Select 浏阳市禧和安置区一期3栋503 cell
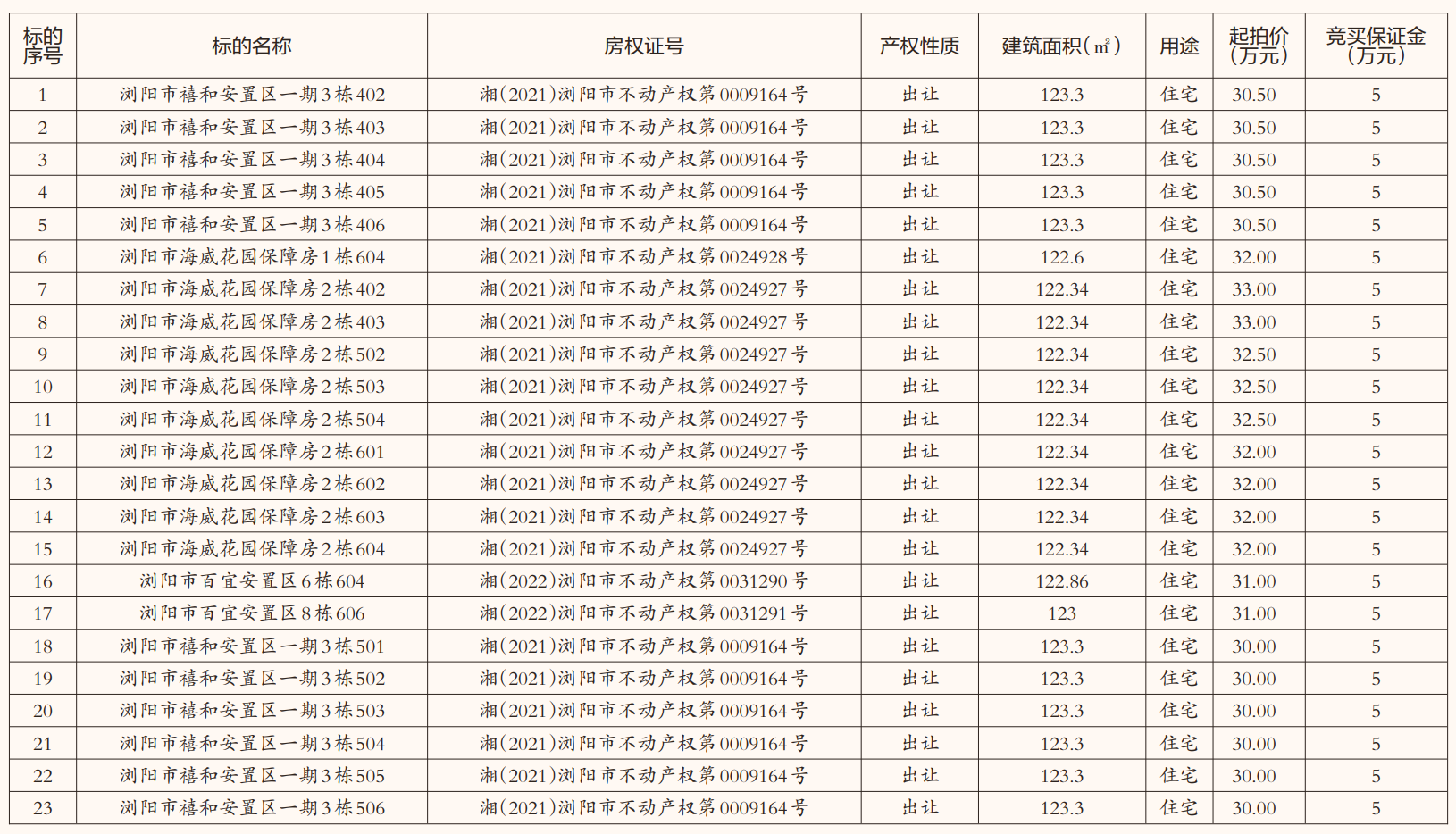This screenshot has width=1456, height=834. [252, 711]
